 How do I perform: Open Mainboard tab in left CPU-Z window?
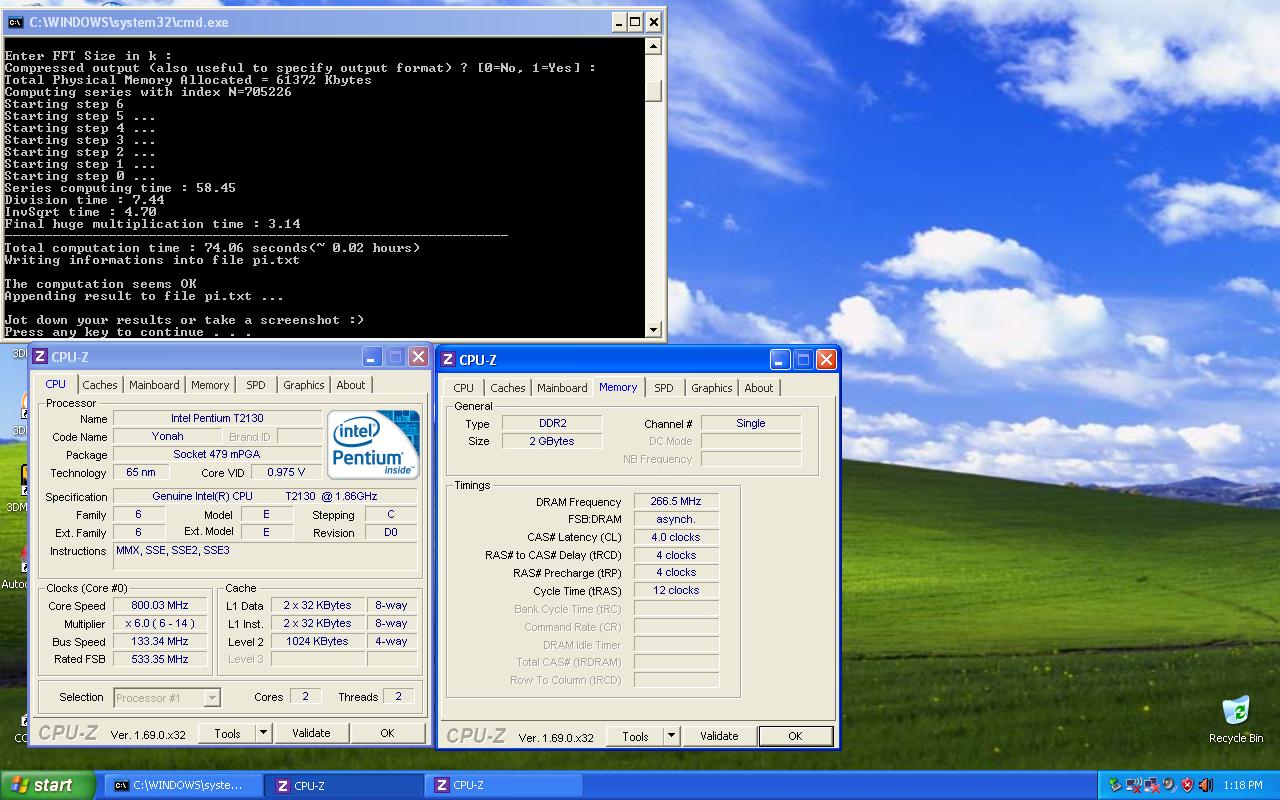click(x=154, y=385)
